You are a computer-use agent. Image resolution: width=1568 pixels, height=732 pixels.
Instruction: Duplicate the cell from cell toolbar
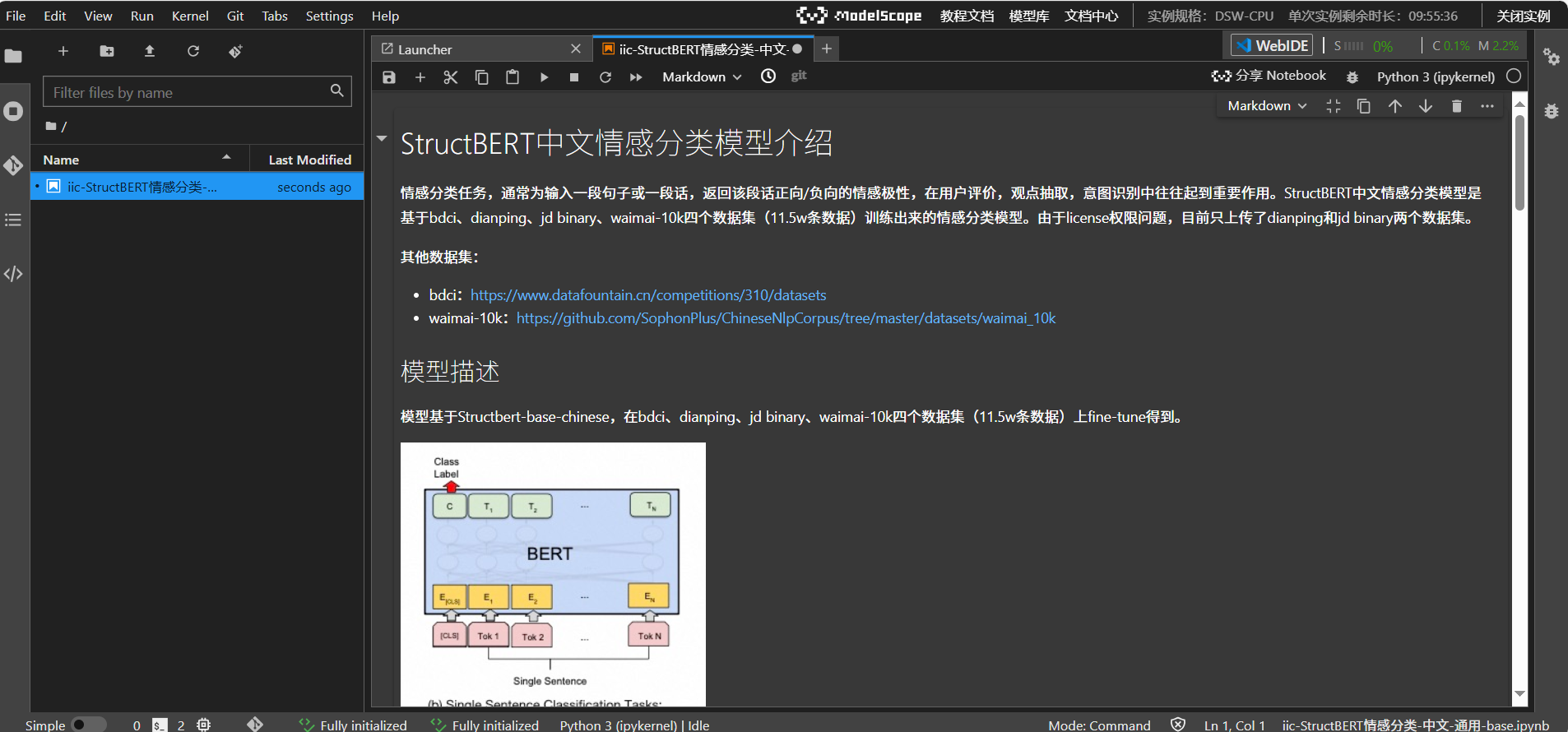(1364, 106)
